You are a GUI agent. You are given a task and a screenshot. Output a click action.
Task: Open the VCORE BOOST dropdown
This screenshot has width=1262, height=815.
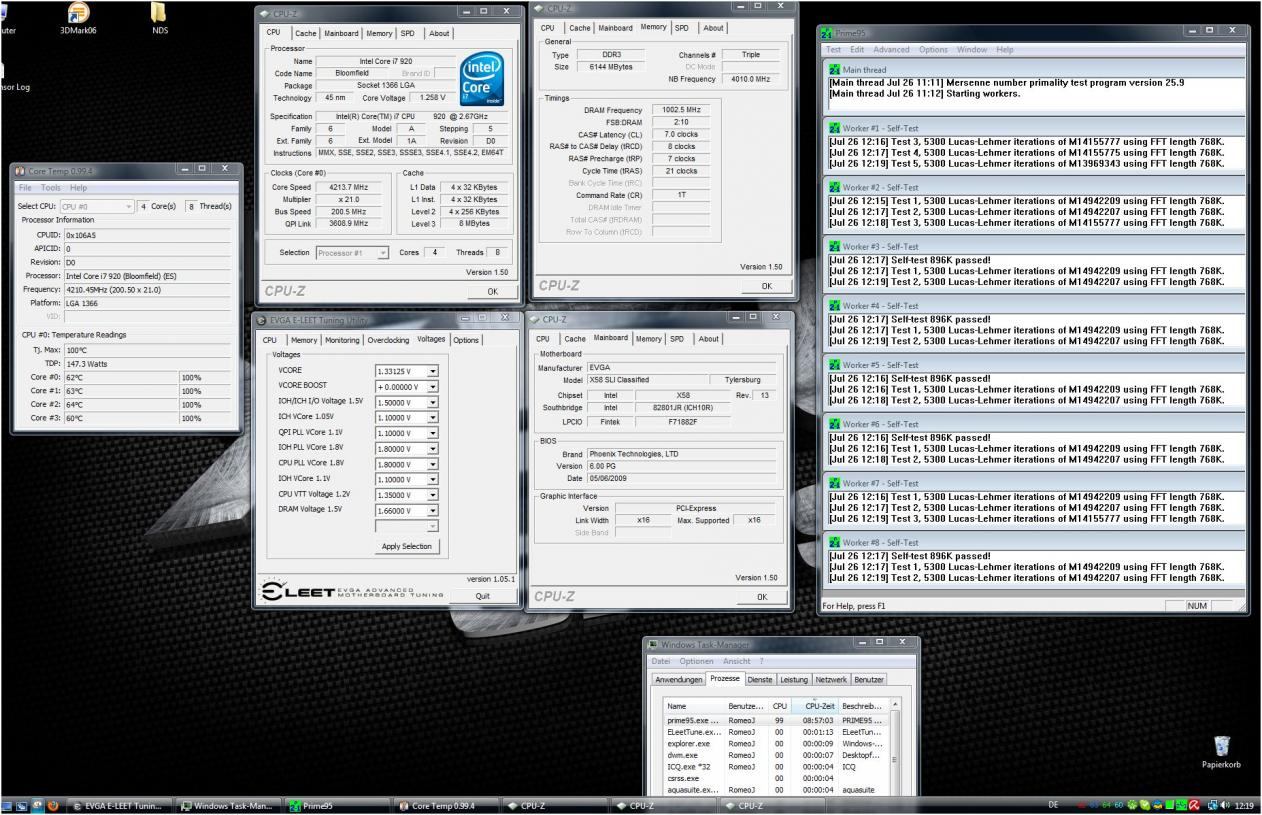click(x=432, y=386)
